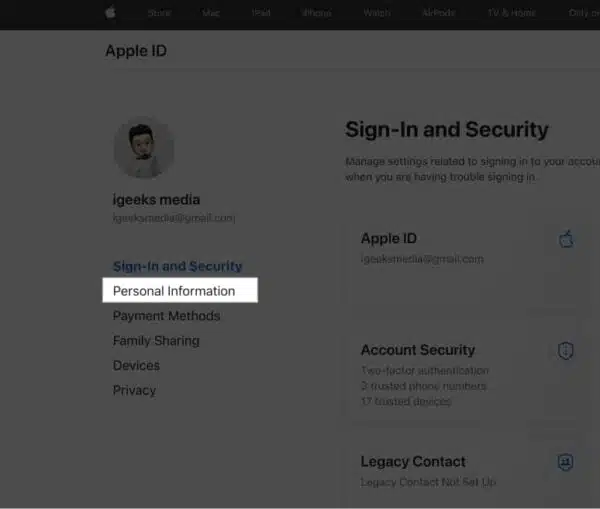This screenshot has width=600, height=509.
Task: Click the igeeks media profile avatar
Action: tap(144, 149)
